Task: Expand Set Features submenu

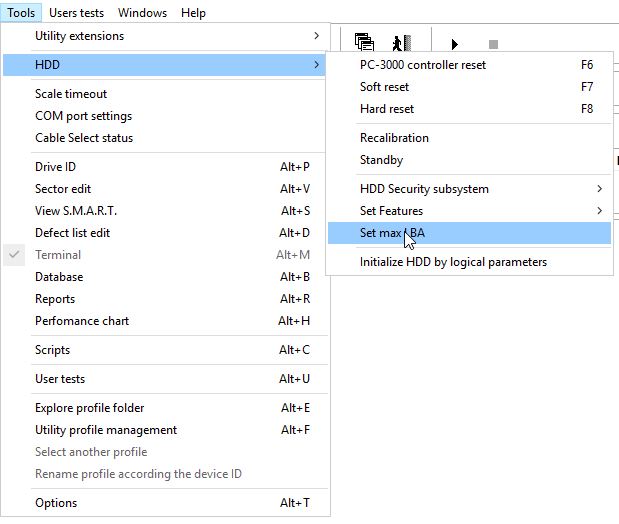Action: tap(469, 211)
